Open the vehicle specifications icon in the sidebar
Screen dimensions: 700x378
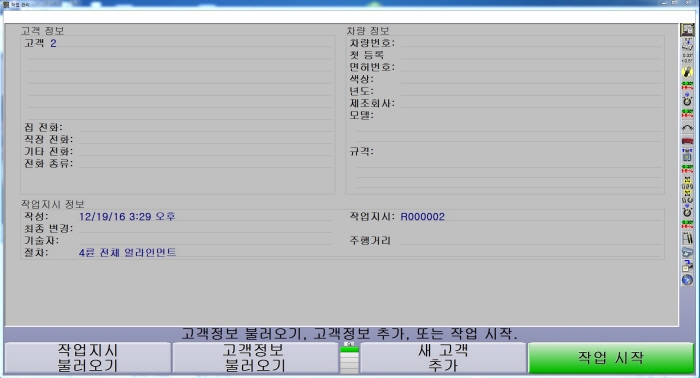click(x=687, y=44)
